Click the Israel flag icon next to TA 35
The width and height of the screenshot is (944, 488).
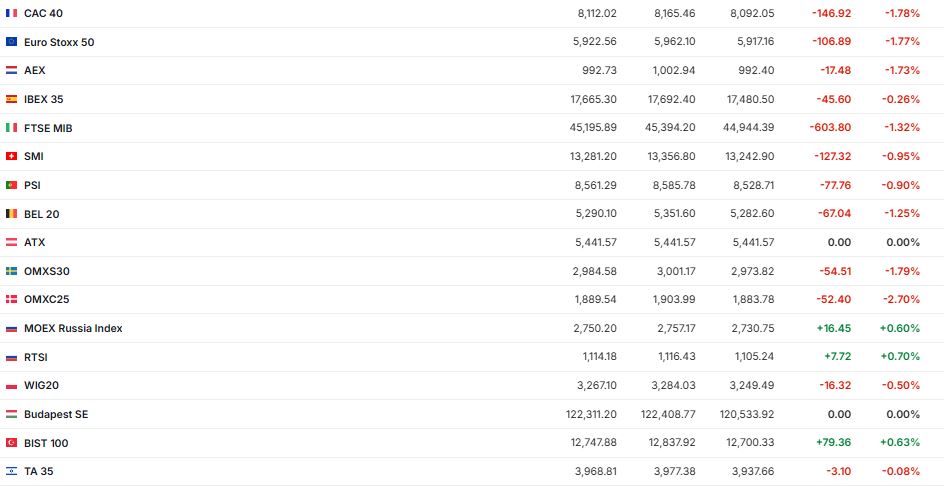[x=11, y=471]
